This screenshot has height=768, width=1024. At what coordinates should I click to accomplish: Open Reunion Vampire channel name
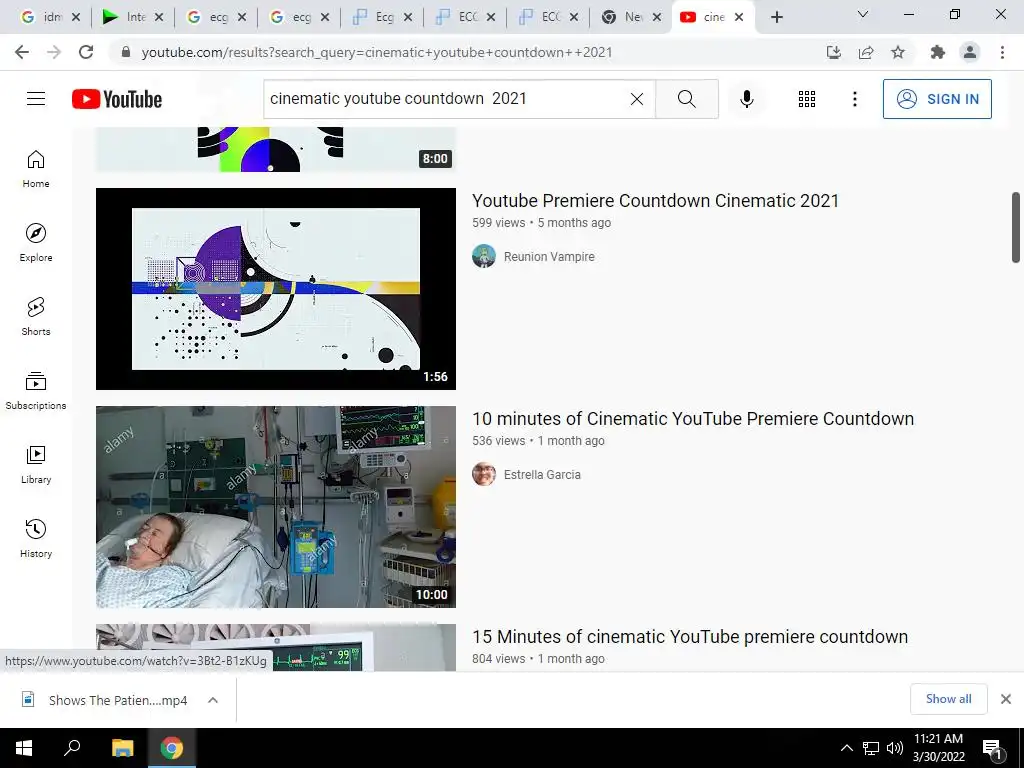[x=549, y=257]
